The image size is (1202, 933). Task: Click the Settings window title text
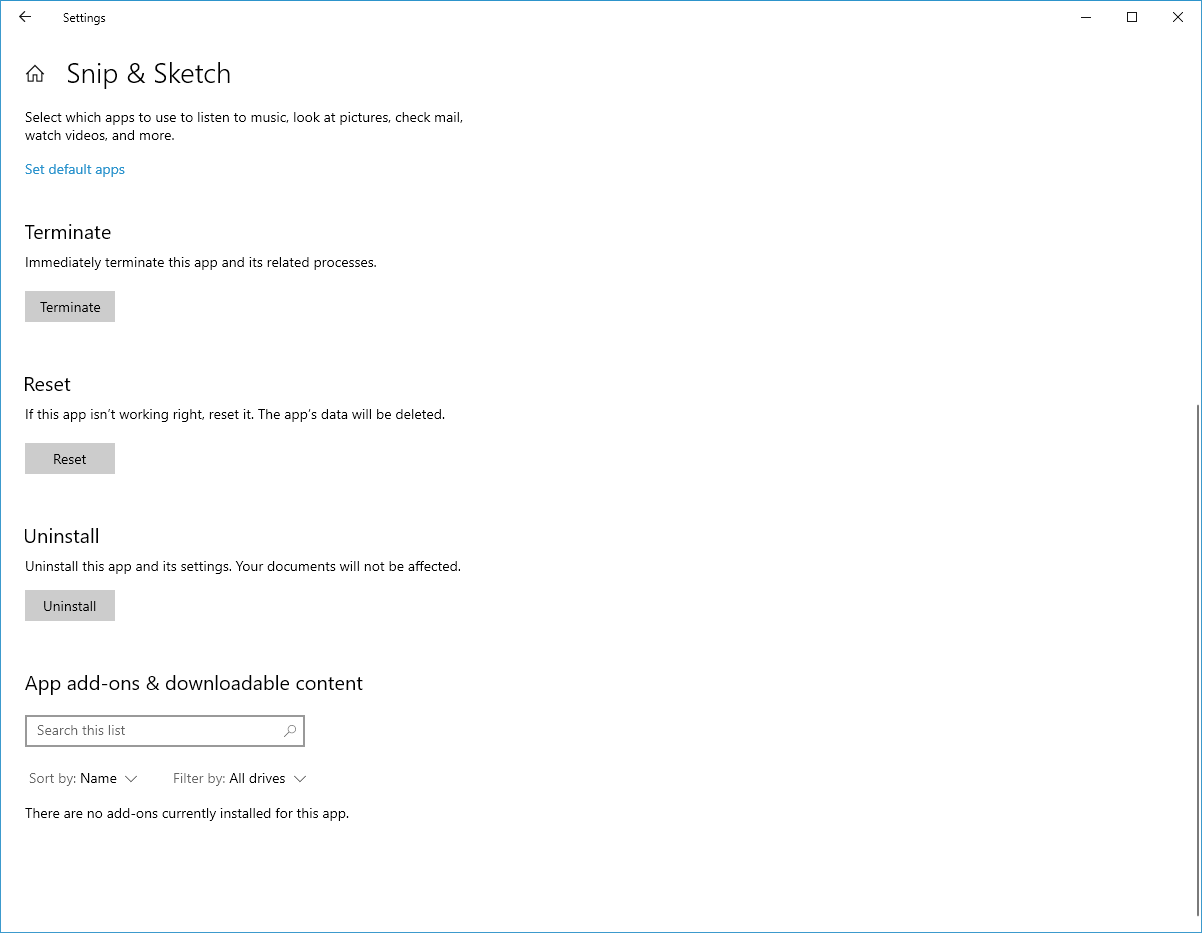pyautogui.click(x=84, y=18)
